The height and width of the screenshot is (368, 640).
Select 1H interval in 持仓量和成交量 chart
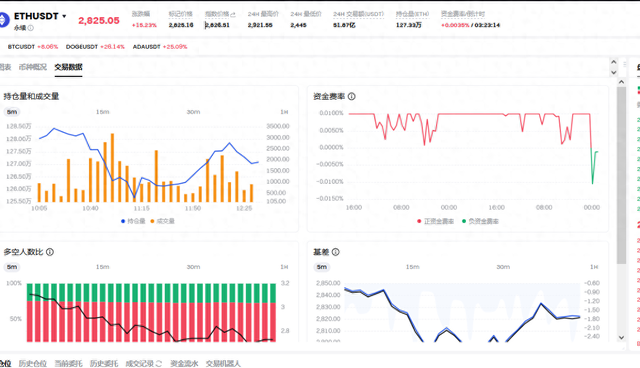[x=284, y=112]
